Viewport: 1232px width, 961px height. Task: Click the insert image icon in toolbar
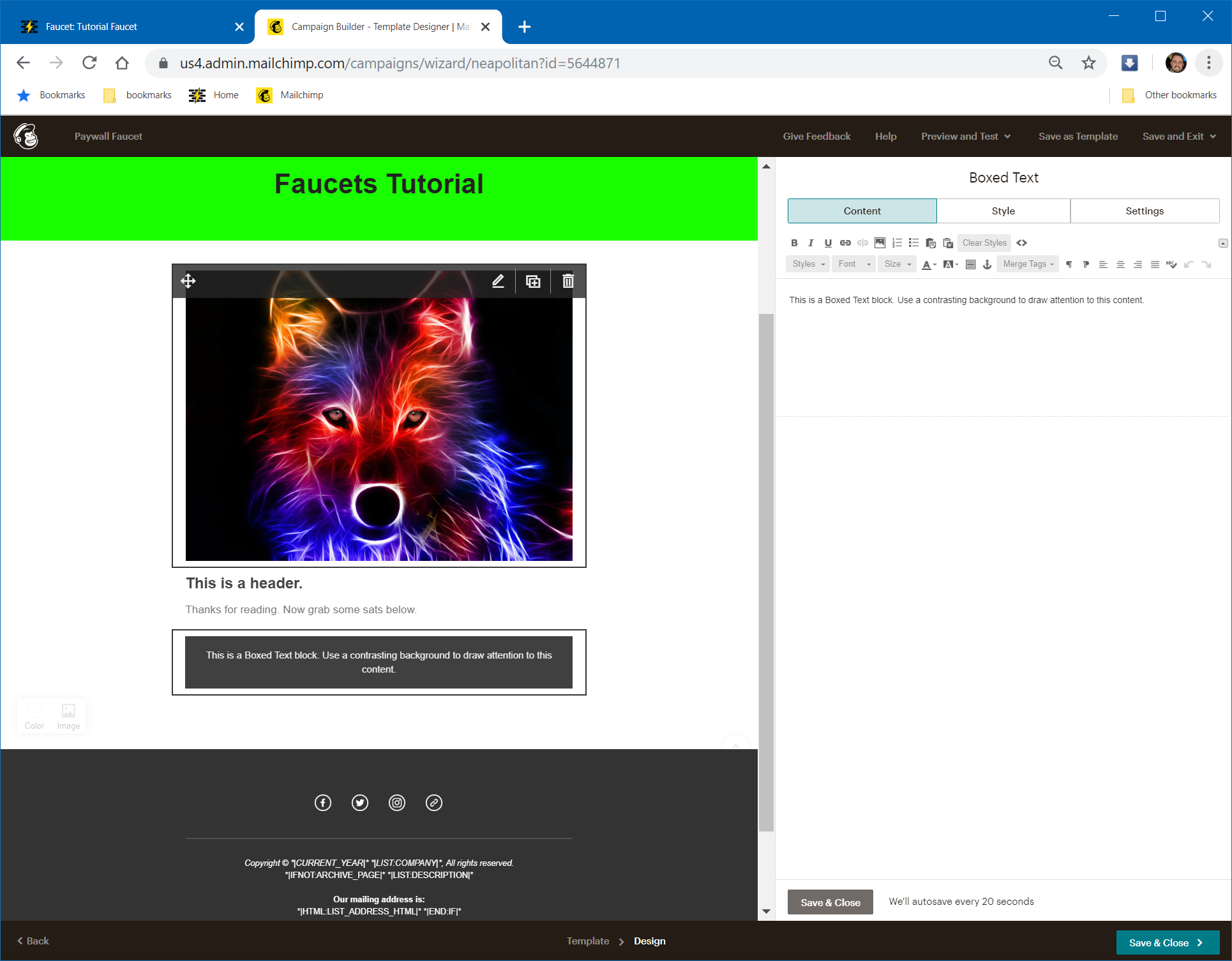880,243
